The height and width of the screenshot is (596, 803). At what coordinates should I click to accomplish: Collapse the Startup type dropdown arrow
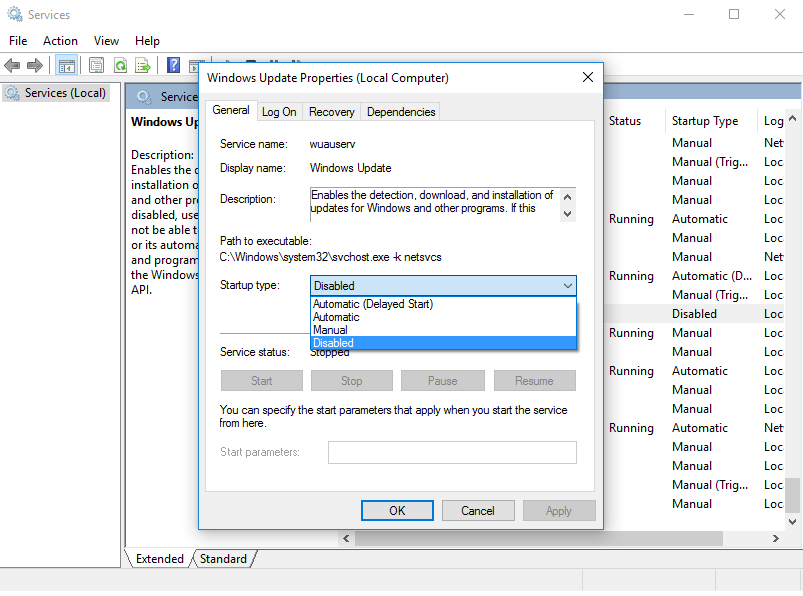click(x=568, y=285)
